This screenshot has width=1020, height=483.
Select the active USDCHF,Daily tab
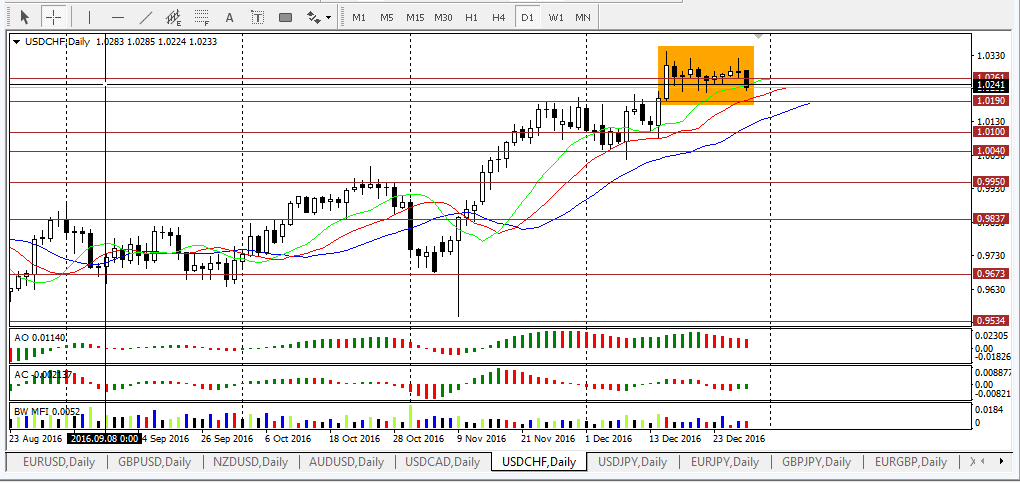pos(539,462)
